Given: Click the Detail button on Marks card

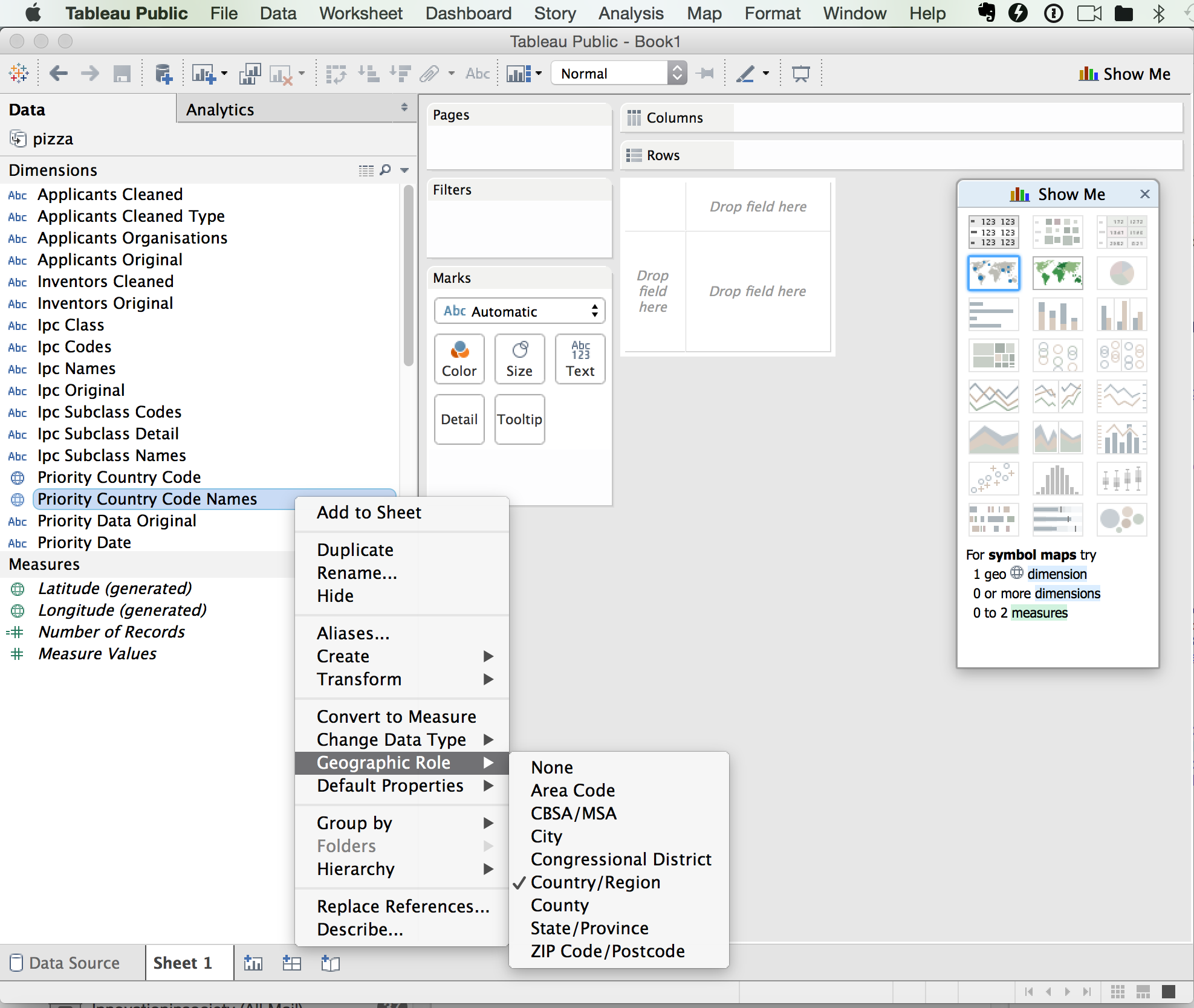Looking at the screenshot, I should click(459, 419).
